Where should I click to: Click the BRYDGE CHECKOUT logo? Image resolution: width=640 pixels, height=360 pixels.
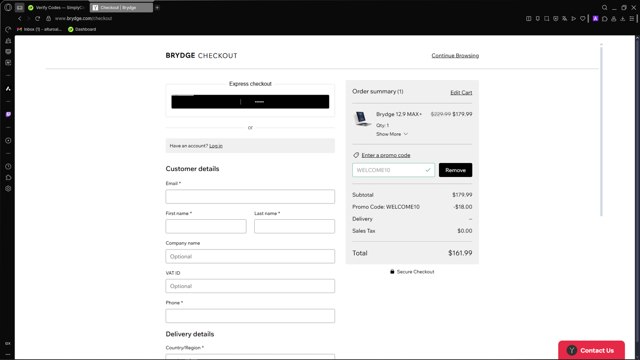coord(201,56)
